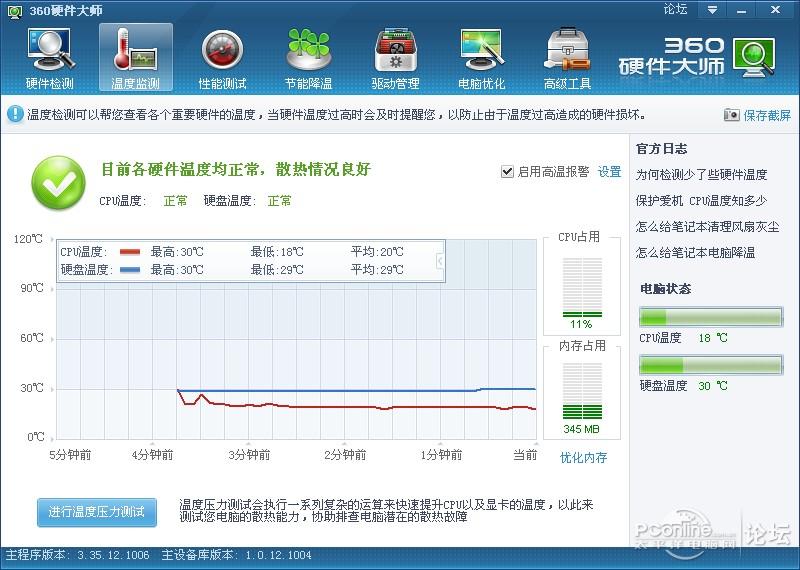Screen dimensions: 800x570
Task: Open 怎么给笔记本电脑降温 article
Action: click(x=695, y=253)
